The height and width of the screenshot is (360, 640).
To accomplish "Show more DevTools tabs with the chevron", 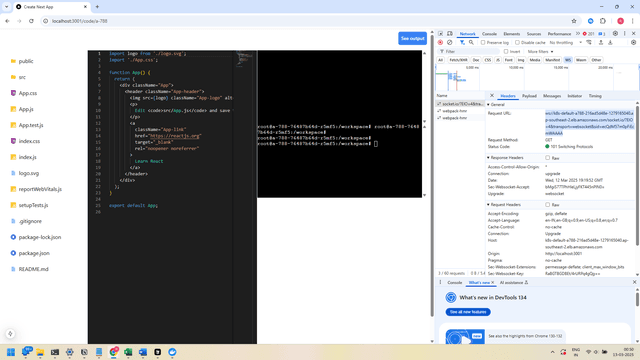I will tap(578, 34).
